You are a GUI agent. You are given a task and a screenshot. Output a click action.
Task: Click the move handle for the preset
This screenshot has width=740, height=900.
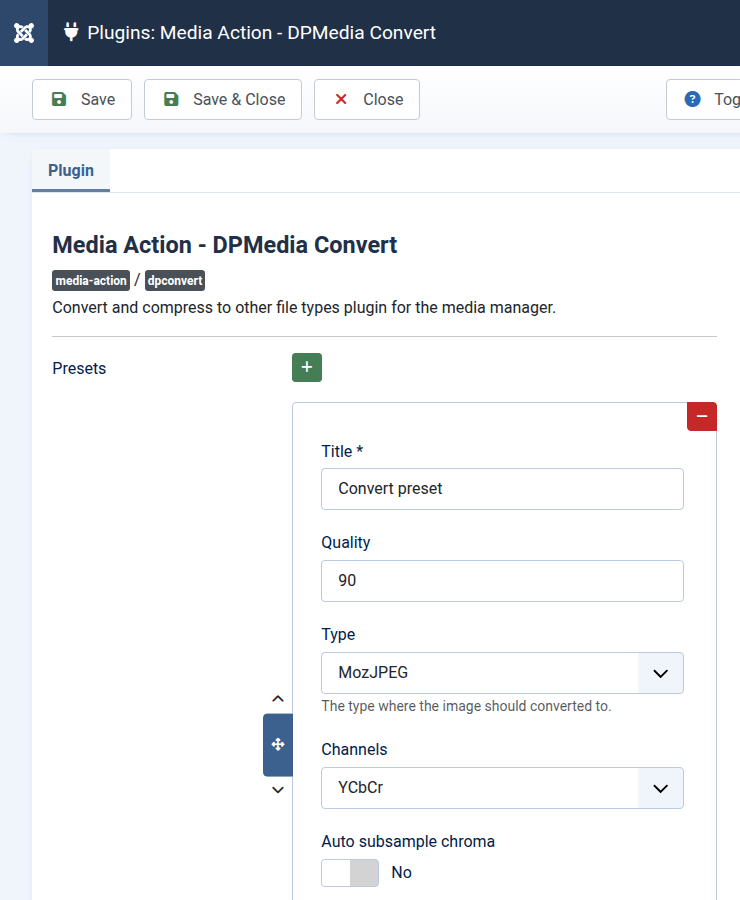[278, 745]
